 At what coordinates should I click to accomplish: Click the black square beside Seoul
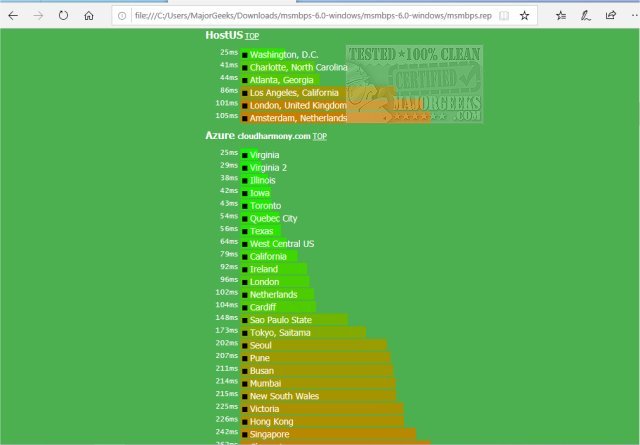(x=244, y=346)
